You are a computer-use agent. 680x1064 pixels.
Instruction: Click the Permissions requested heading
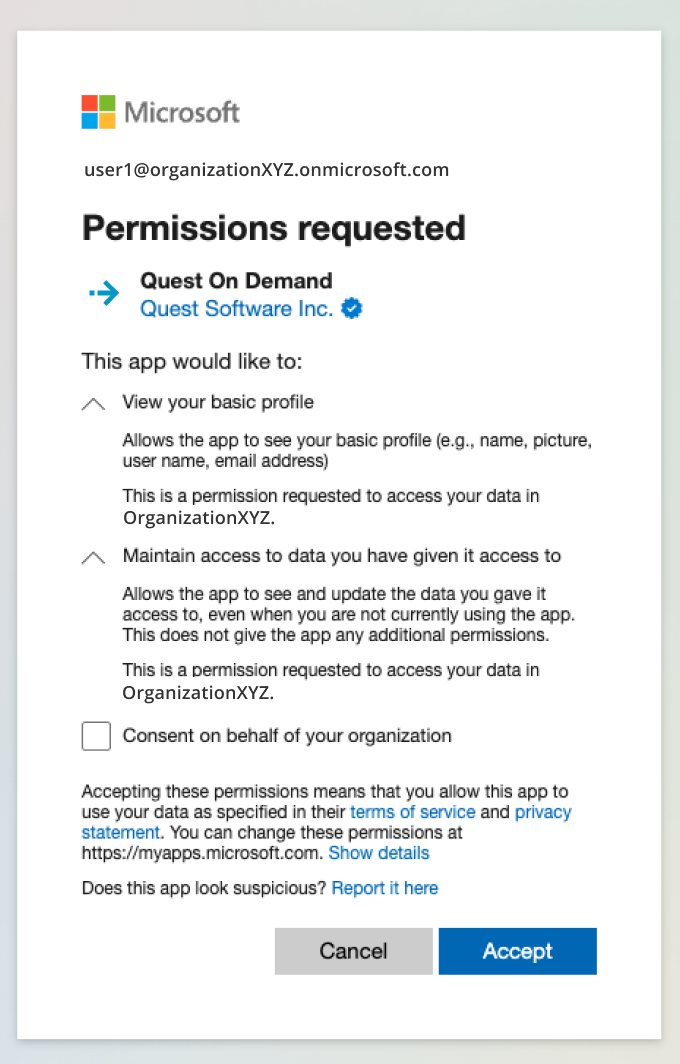click(x=273, y=228)
